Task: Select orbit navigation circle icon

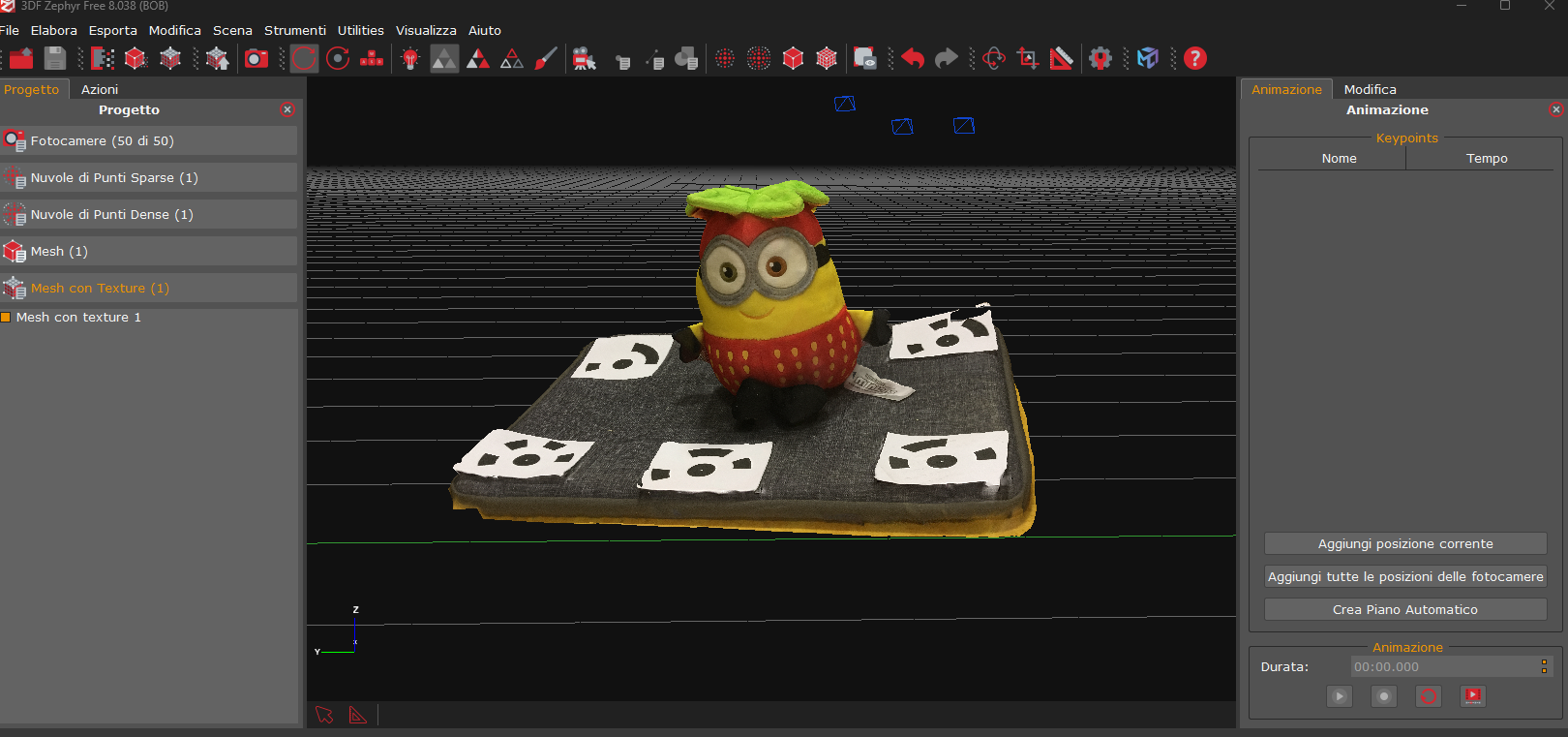Action: tap(304, 58)
